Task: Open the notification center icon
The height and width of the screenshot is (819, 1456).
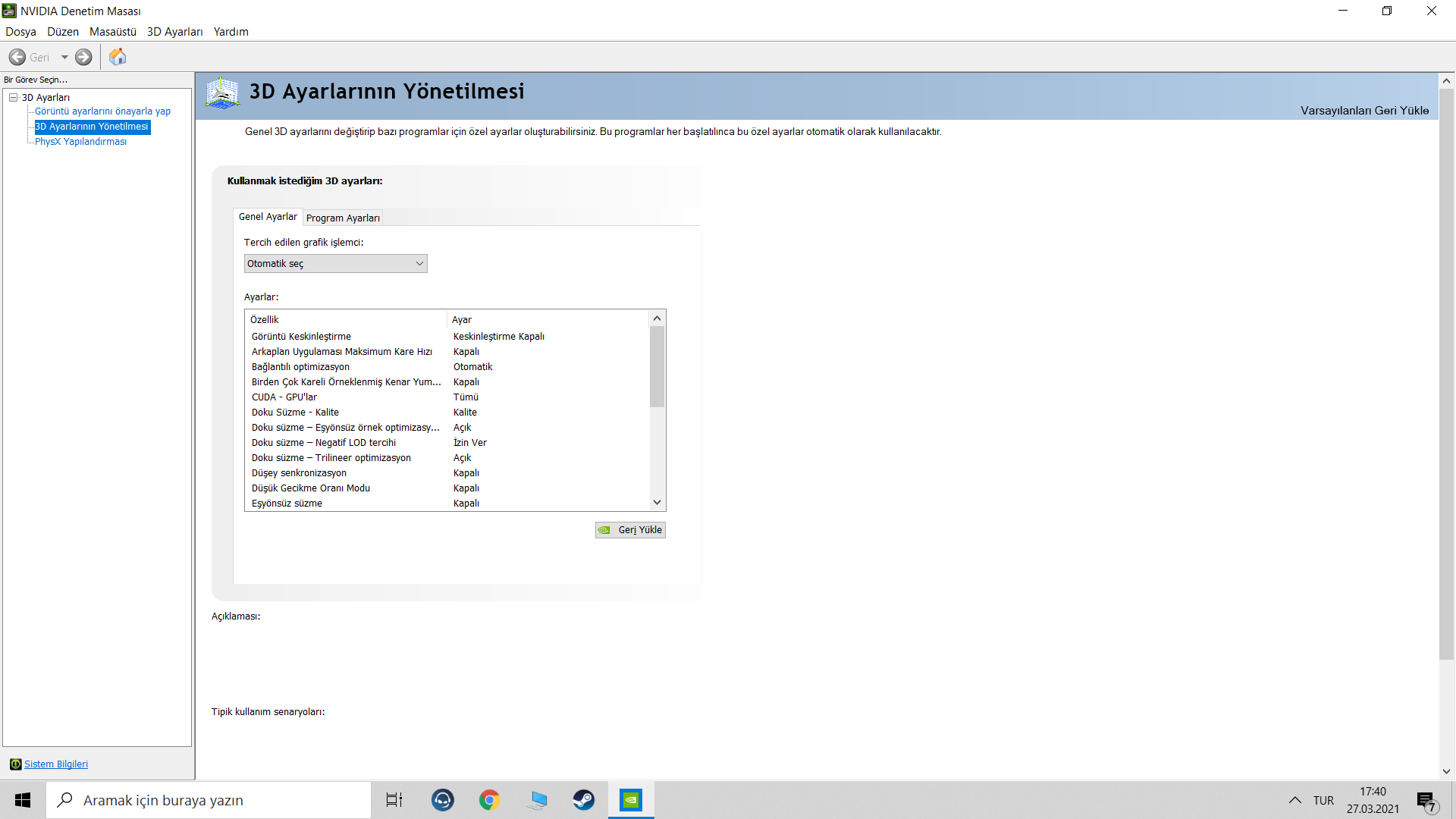Action: (1426, 800)
